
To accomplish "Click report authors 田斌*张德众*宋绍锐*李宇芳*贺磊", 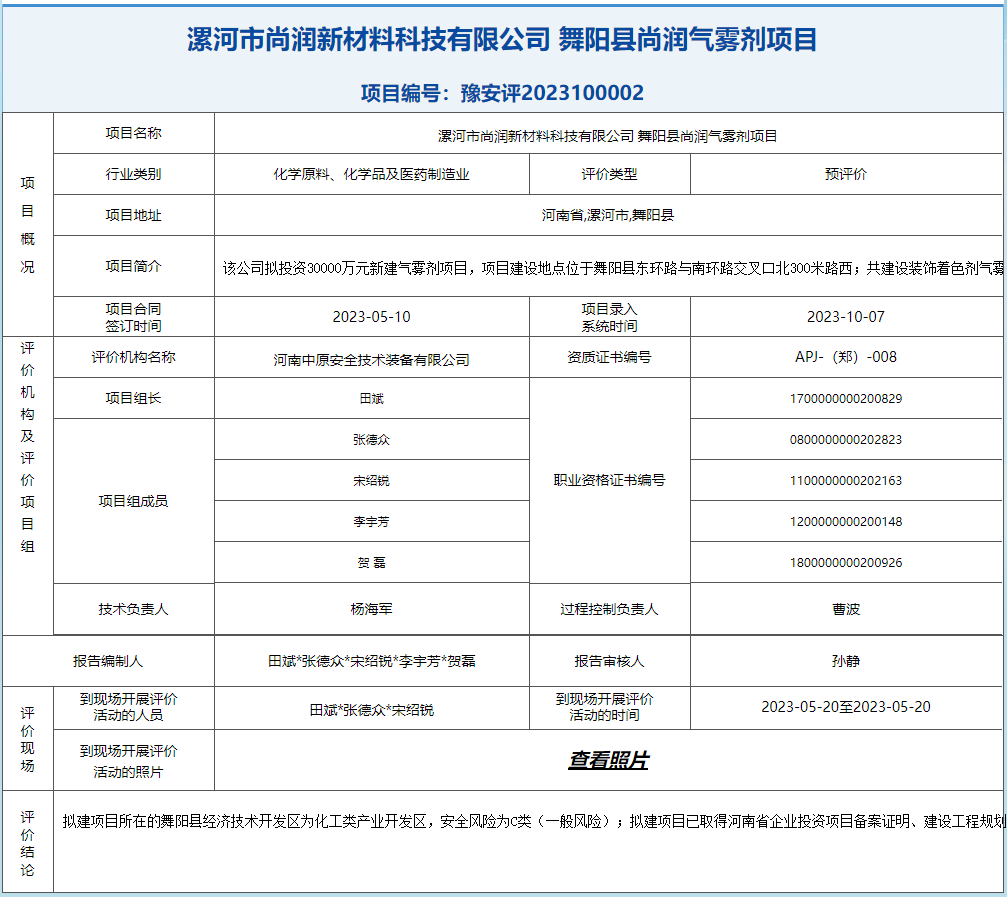I will point(371,661).
